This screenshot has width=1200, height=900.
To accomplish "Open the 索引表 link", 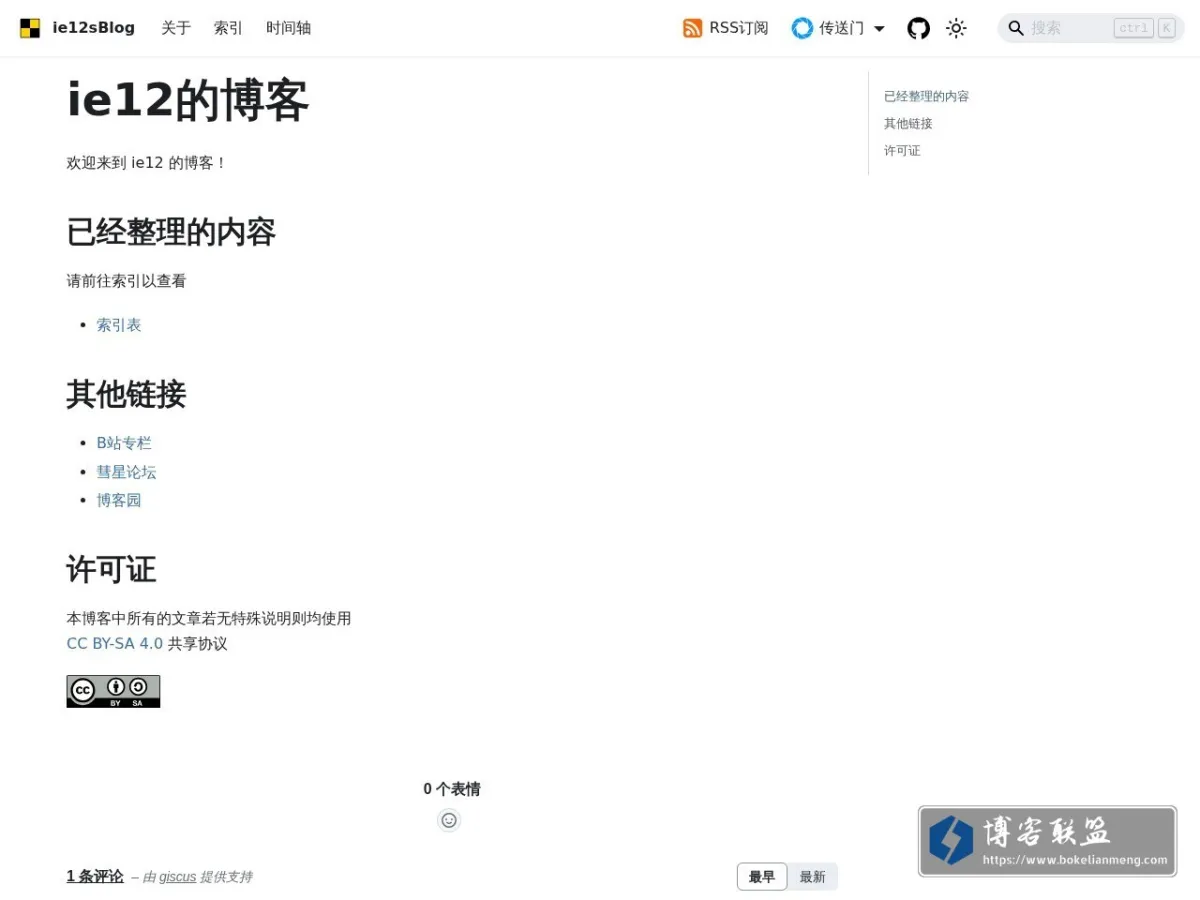I will [x=119, y=325].
